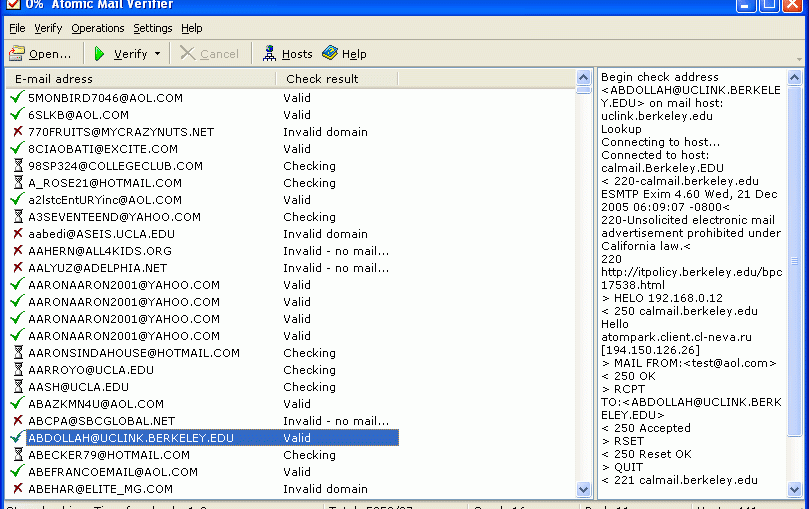809x509 pixels.
Task: Sort by Check result column header
Action: coord(336,79)
